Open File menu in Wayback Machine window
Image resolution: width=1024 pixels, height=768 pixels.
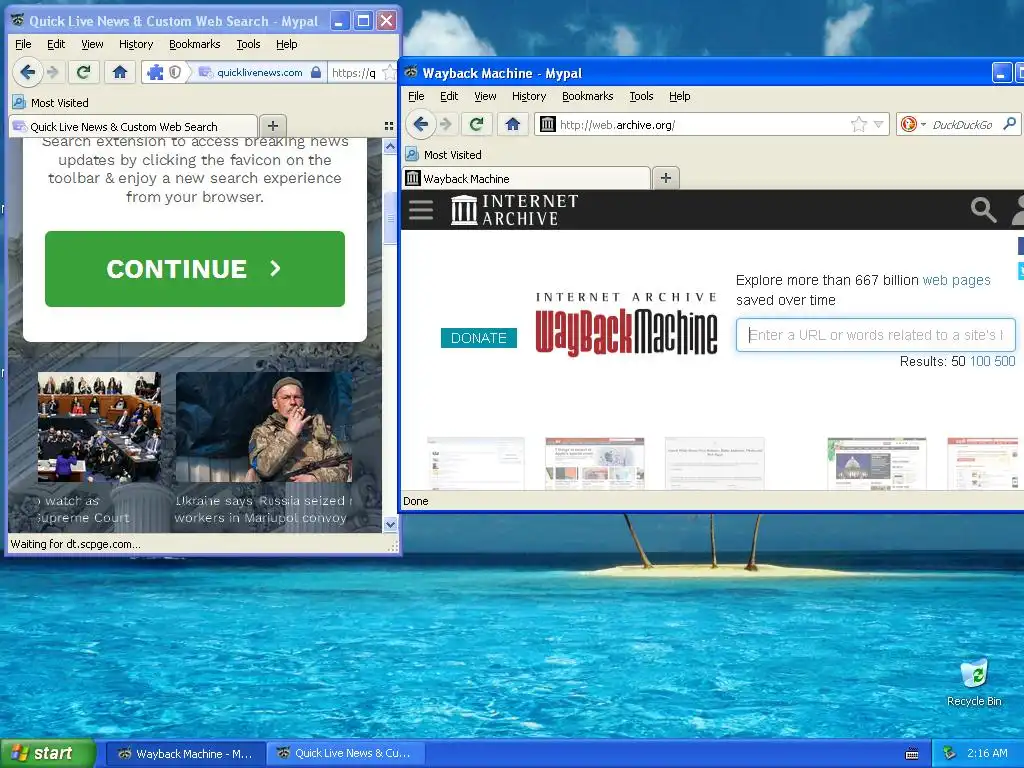(x=416, y=96)
